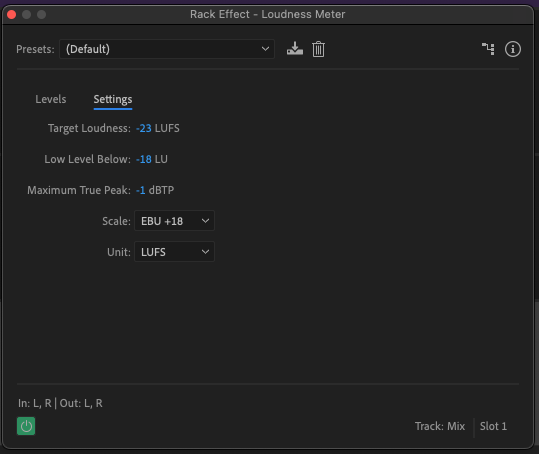Click the Track: Mix label
Image resolution: width=539 pixels, height=454 pixels.
440,426
